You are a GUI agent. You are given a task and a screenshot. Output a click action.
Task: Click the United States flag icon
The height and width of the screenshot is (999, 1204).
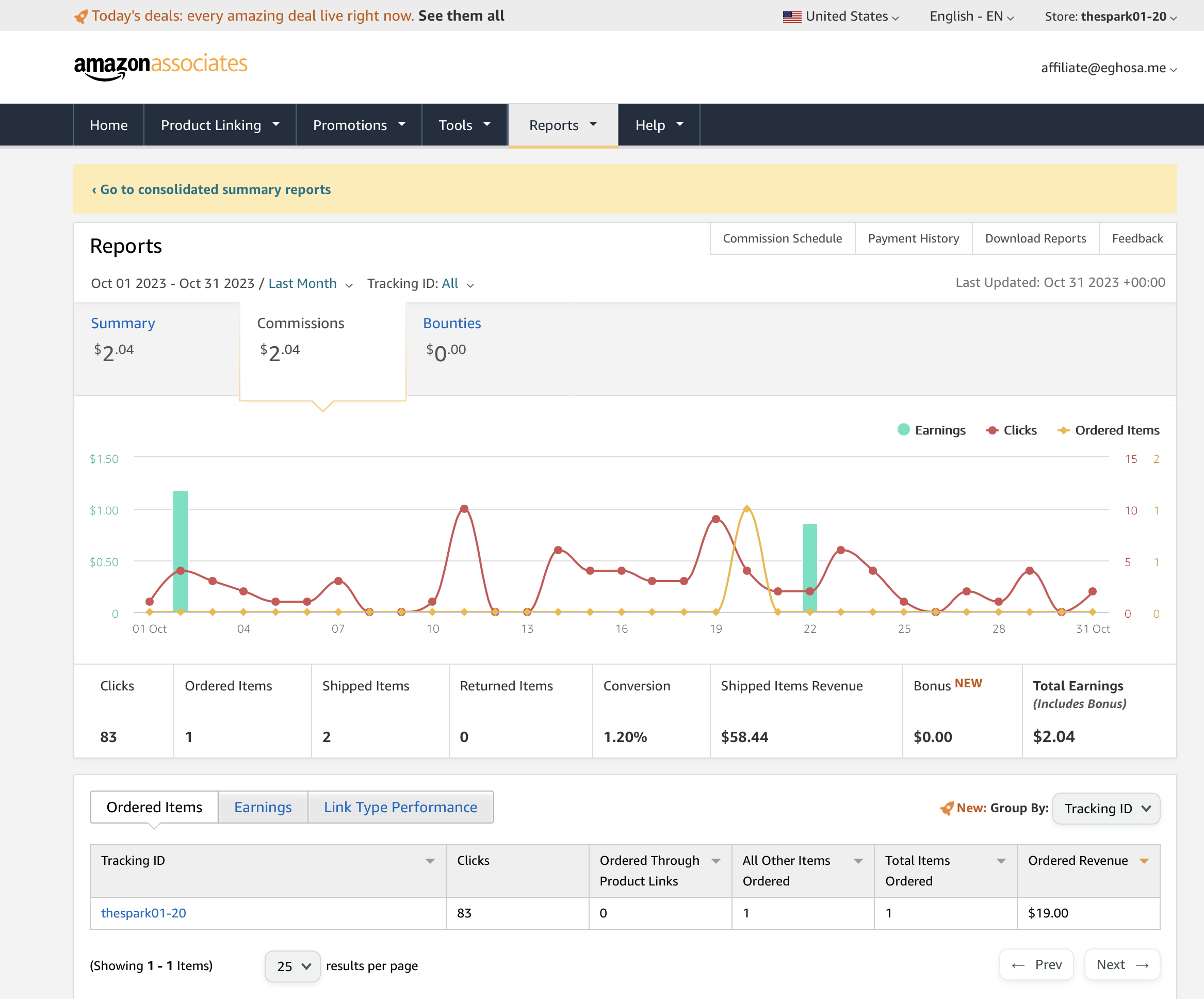point(792,17)
